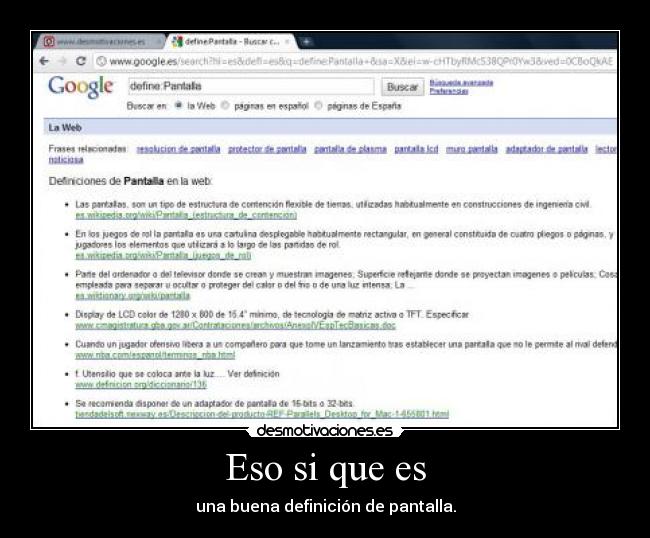Click the browser forward arrow
This screenshot has width=650, height=538.
coord(63,61)
